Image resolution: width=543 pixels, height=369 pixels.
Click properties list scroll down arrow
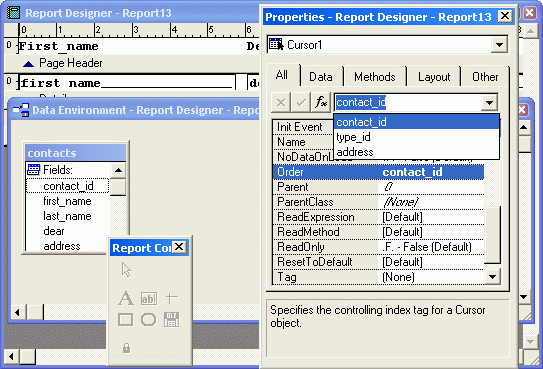[x=492, y=277]
